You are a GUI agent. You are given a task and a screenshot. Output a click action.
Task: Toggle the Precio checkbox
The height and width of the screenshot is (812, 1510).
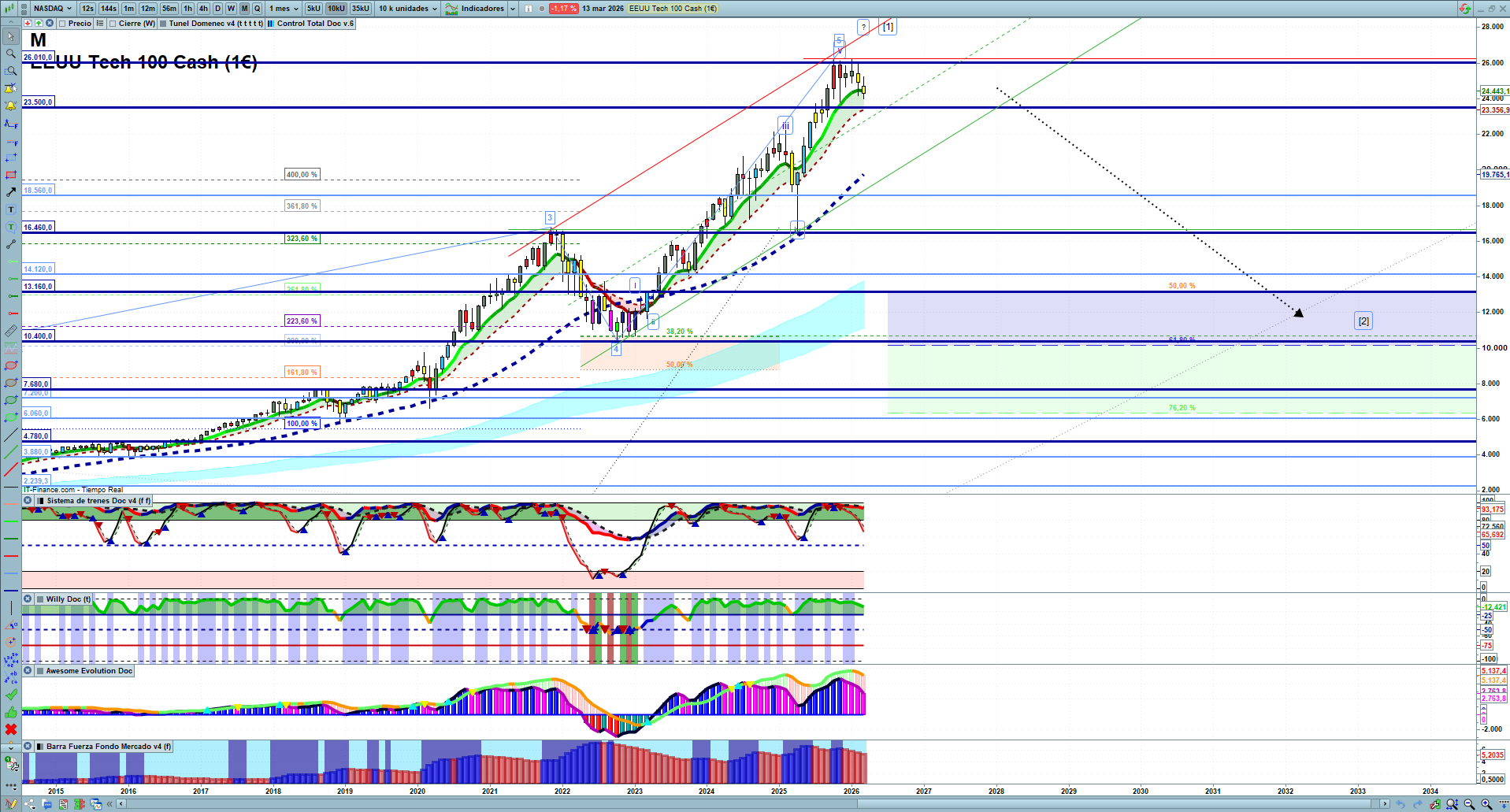(x=63, y=24)
